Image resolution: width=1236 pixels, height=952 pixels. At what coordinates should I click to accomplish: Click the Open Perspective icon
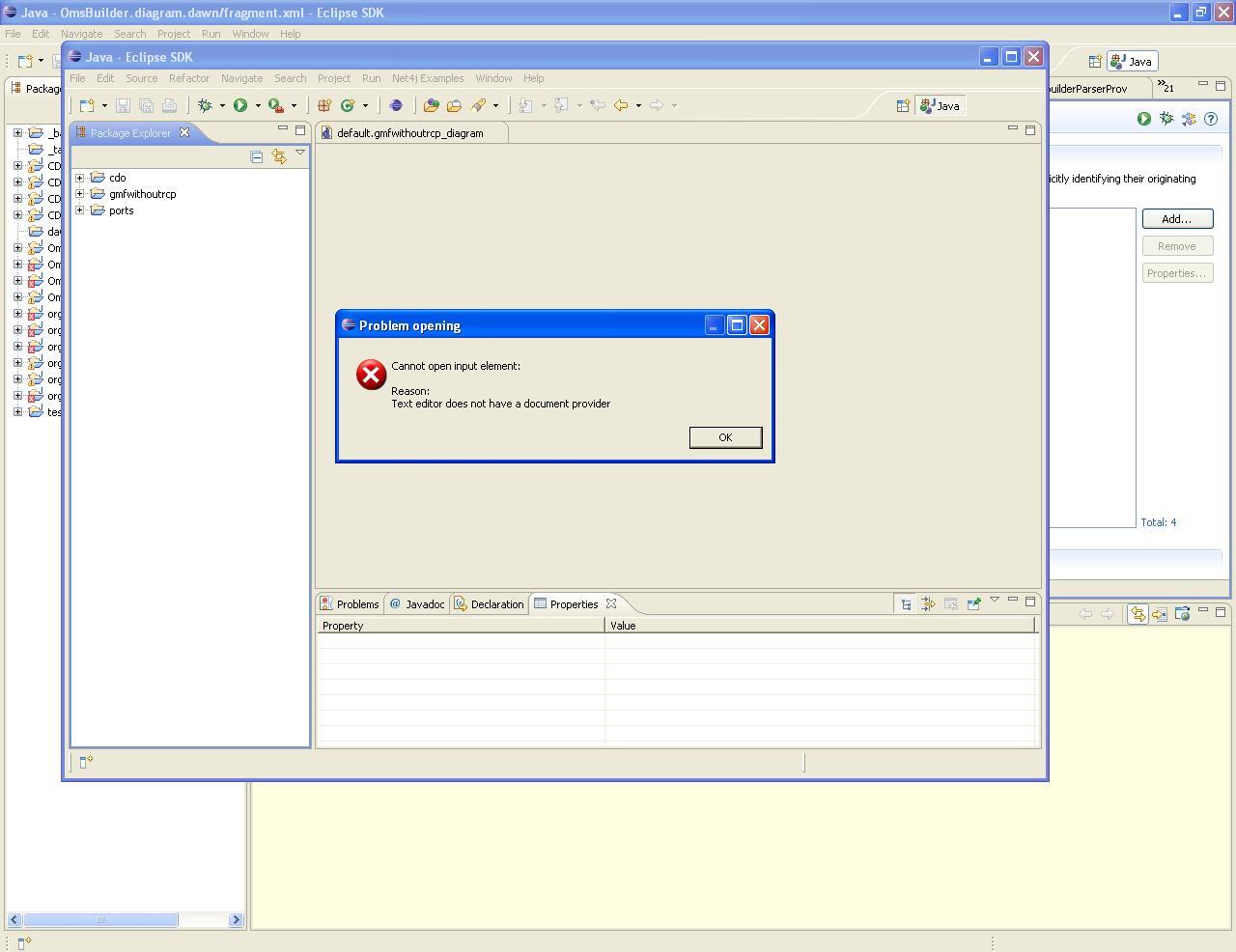click(x=902, y=106)
